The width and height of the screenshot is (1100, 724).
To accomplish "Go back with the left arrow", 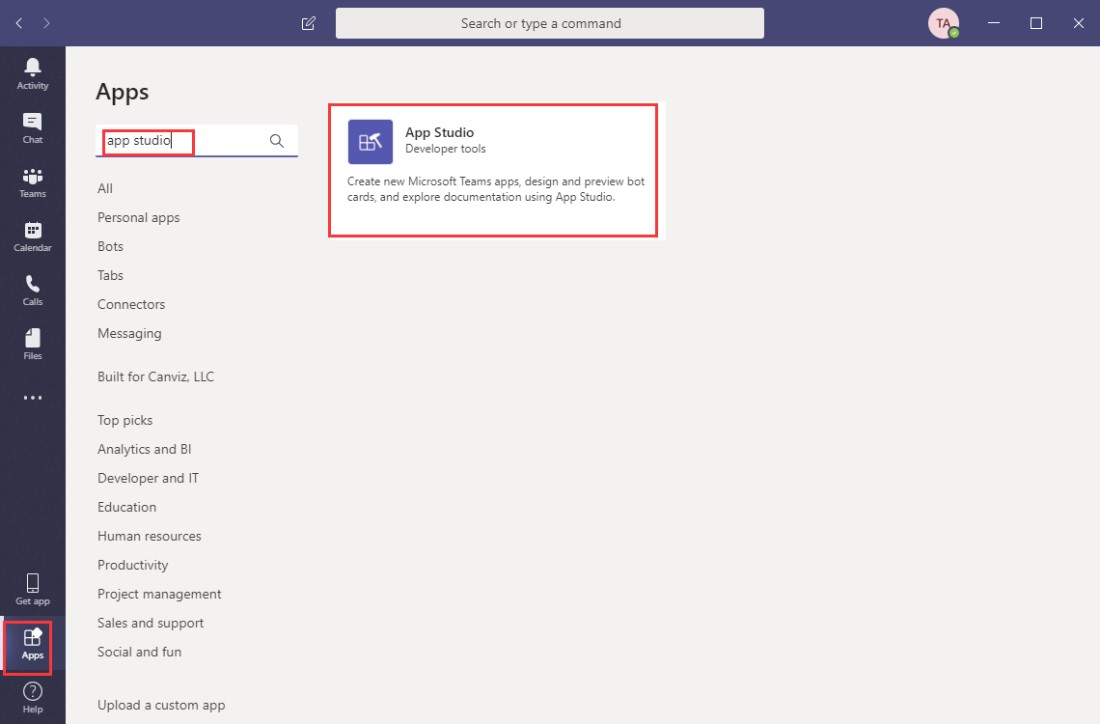I will coord(19,23).
